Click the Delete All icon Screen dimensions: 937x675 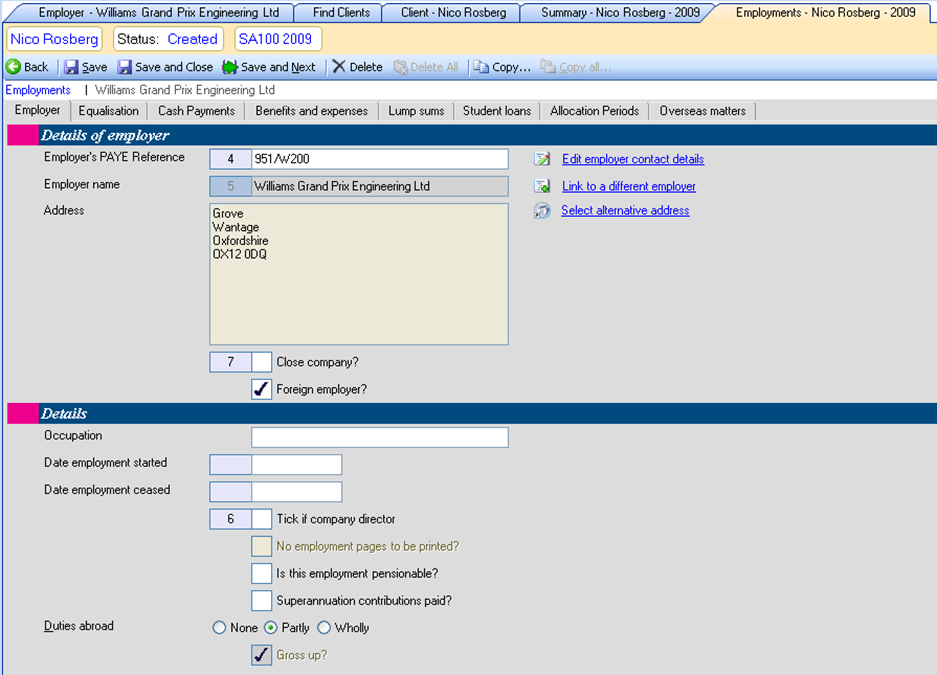[x=400, y=67]
